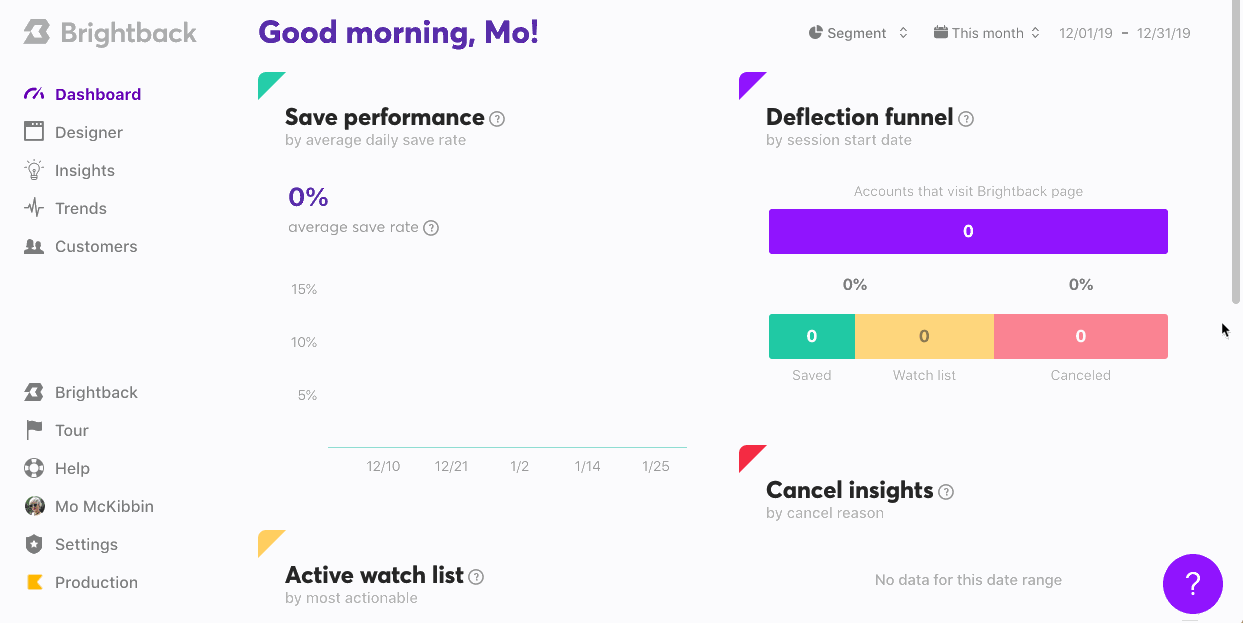The height and width of the screenshot is (623, 1243).
Task: Click the purple help chat button
Action: tap(1193, 584)
